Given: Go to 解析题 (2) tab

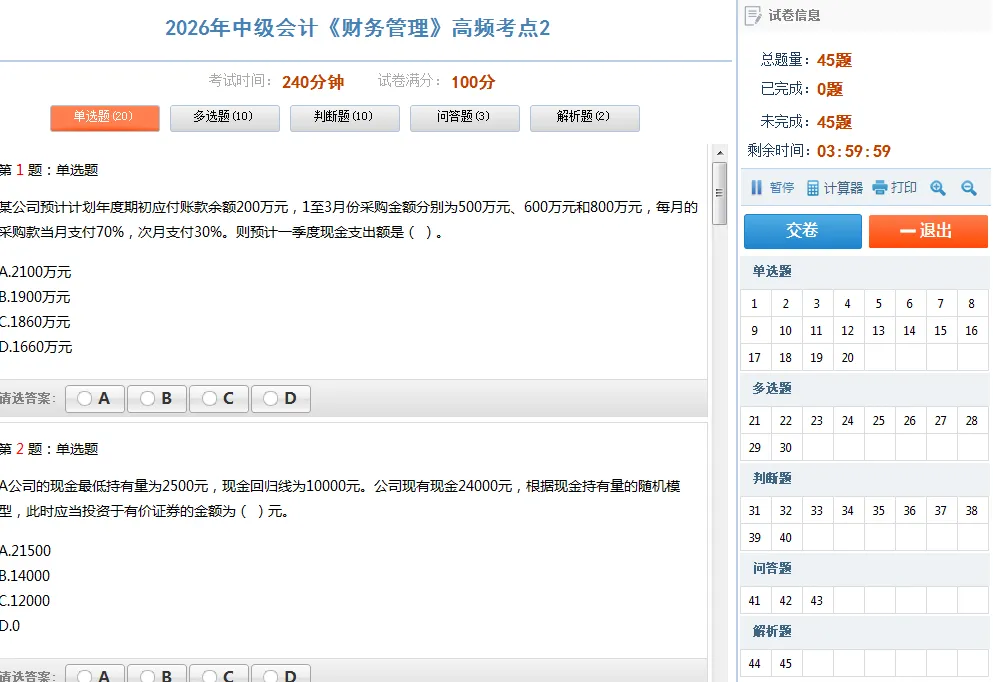Looking at the screenshot, I should 585,118.
